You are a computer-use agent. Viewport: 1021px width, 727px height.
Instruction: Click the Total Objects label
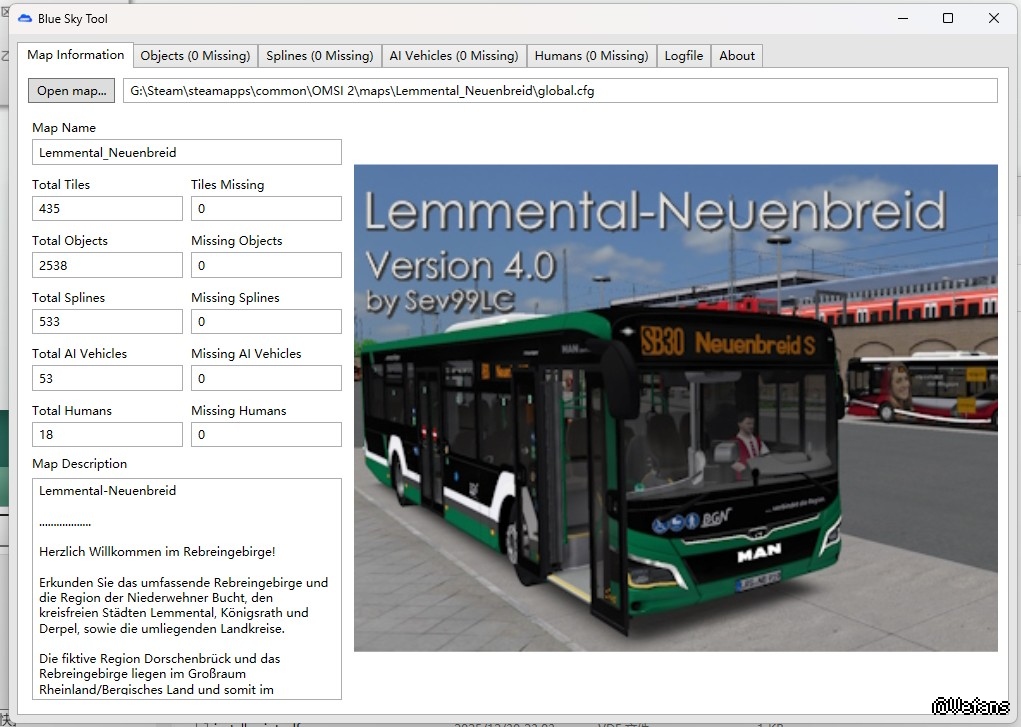point(70,240)
